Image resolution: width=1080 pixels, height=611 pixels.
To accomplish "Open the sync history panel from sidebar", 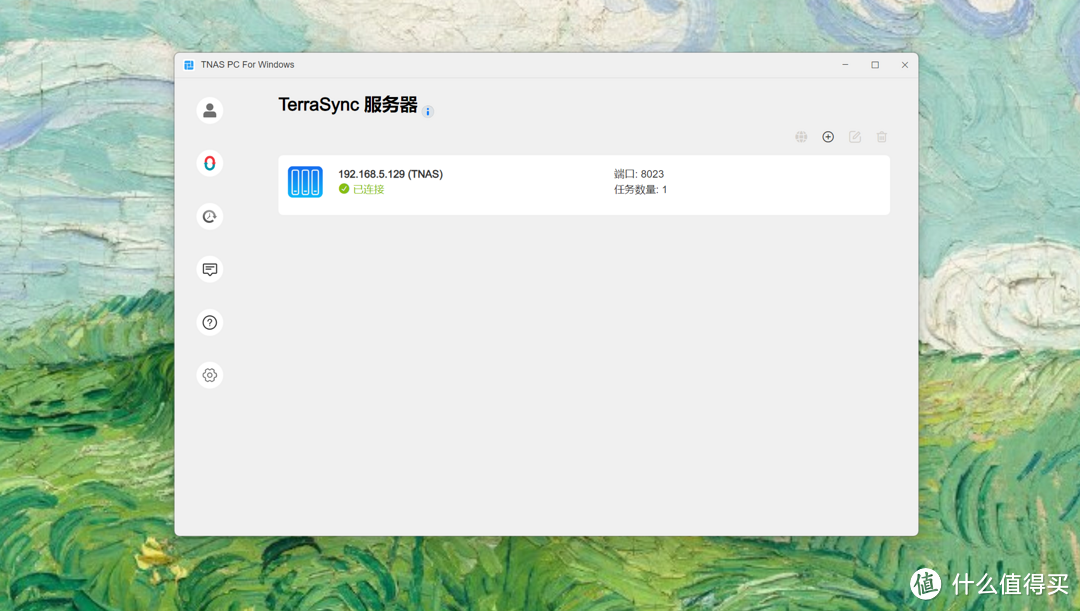I will tap(209, 216).
